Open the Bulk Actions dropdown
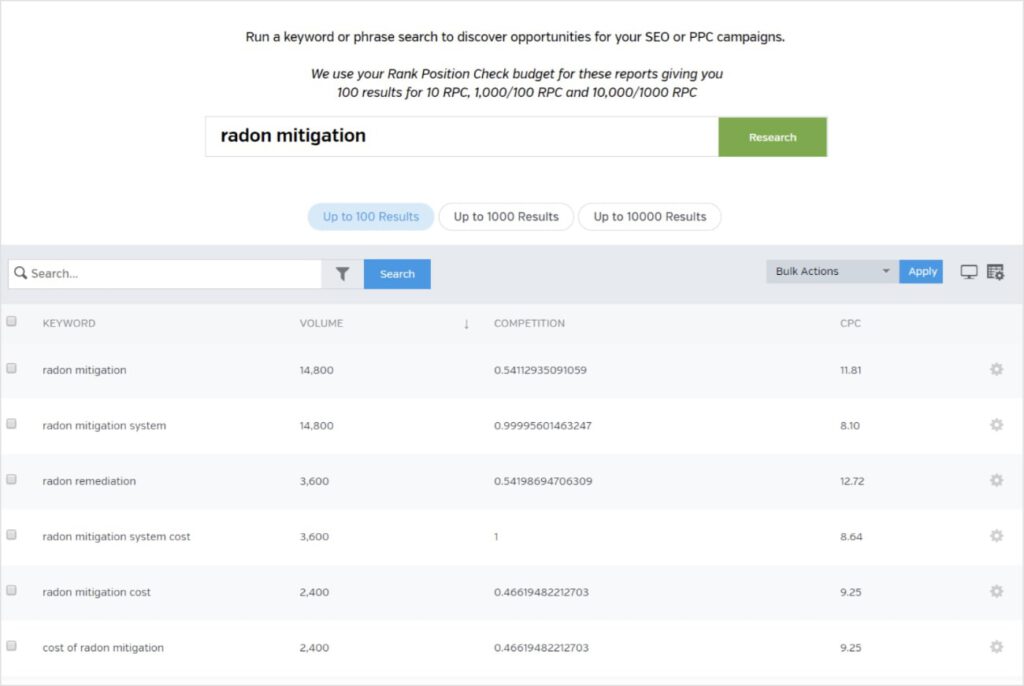Image resolution: width=1024 pixels, height=686 pixels. [830, 271]
